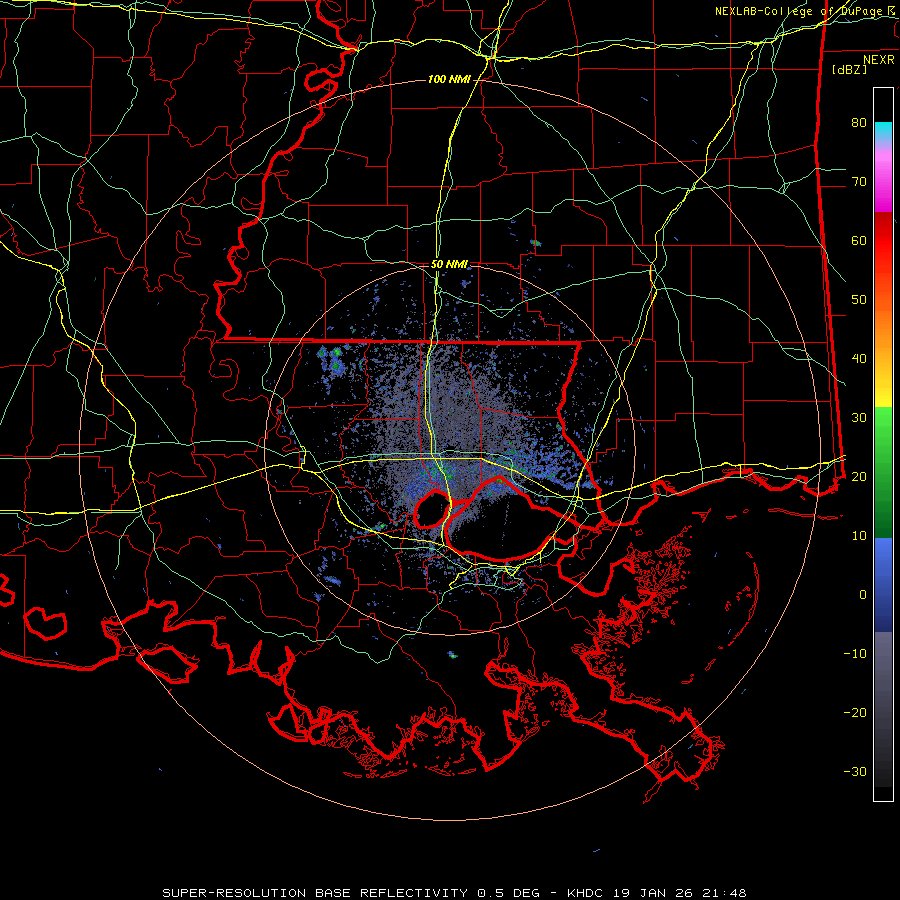The height and width of the screenshot is (900, 900).
Task: Click the 70 value on the dBZ scale
Action: 859,182
